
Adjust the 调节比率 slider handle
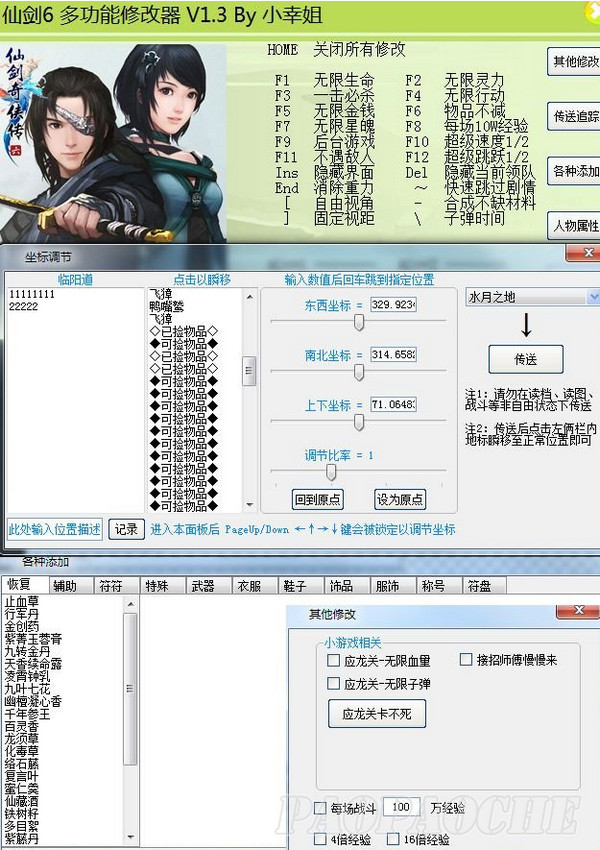(x=331, y=473)
